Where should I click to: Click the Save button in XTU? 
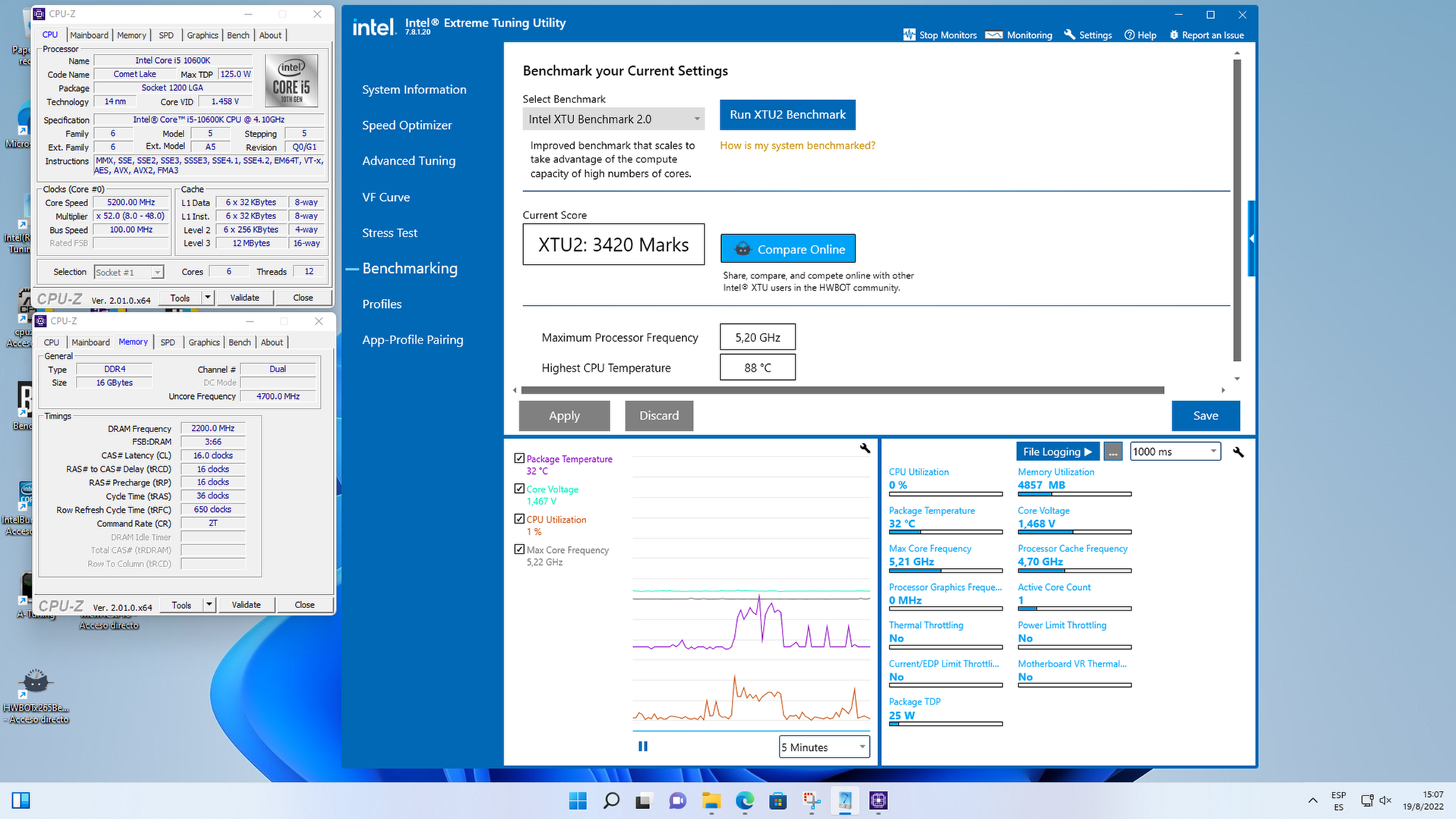pos(1206,416)
